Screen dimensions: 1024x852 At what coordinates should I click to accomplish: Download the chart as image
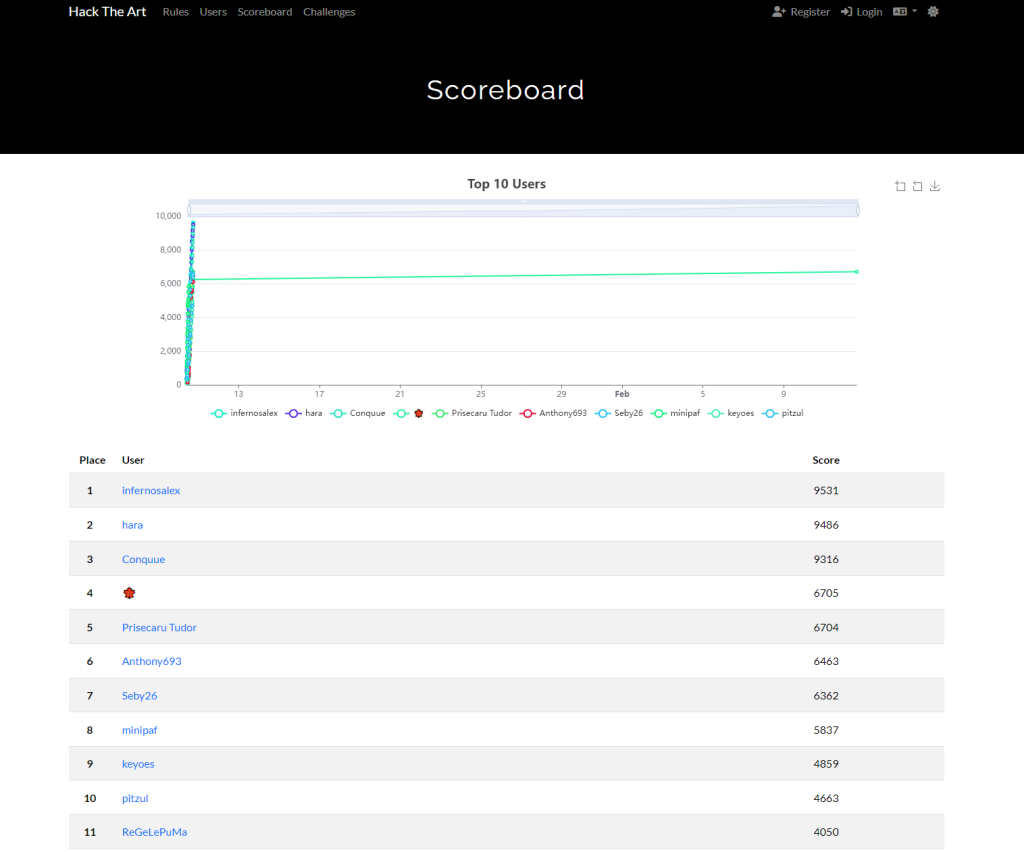click(x=935, y=186)
